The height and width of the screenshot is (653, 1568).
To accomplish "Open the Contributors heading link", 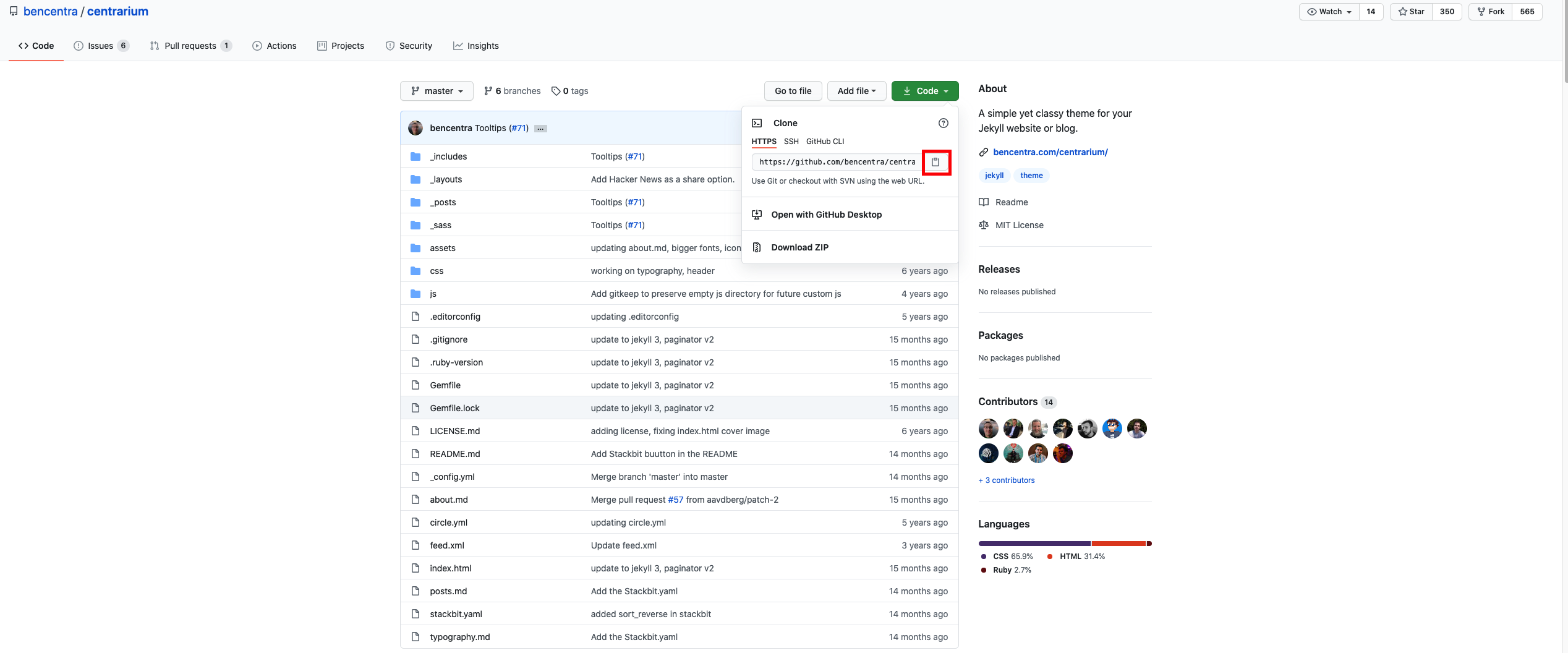I will coord(1008,402).
